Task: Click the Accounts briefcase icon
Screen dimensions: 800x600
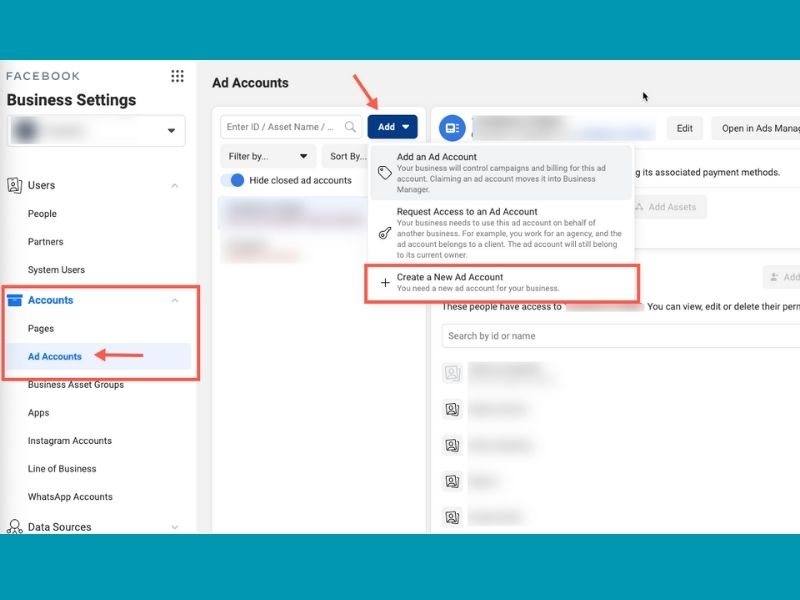Action: [x=15, y=300]
